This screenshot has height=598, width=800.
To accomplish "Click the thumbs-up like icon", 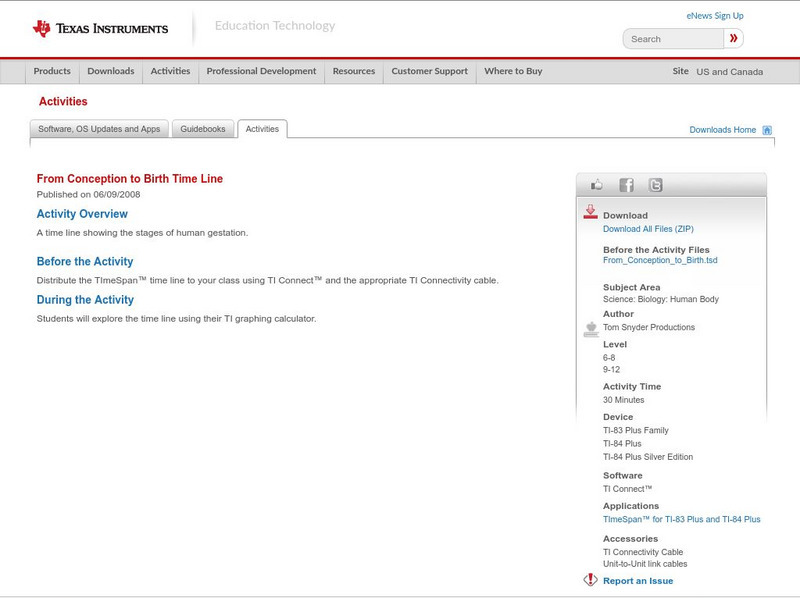I will [597, 185].
